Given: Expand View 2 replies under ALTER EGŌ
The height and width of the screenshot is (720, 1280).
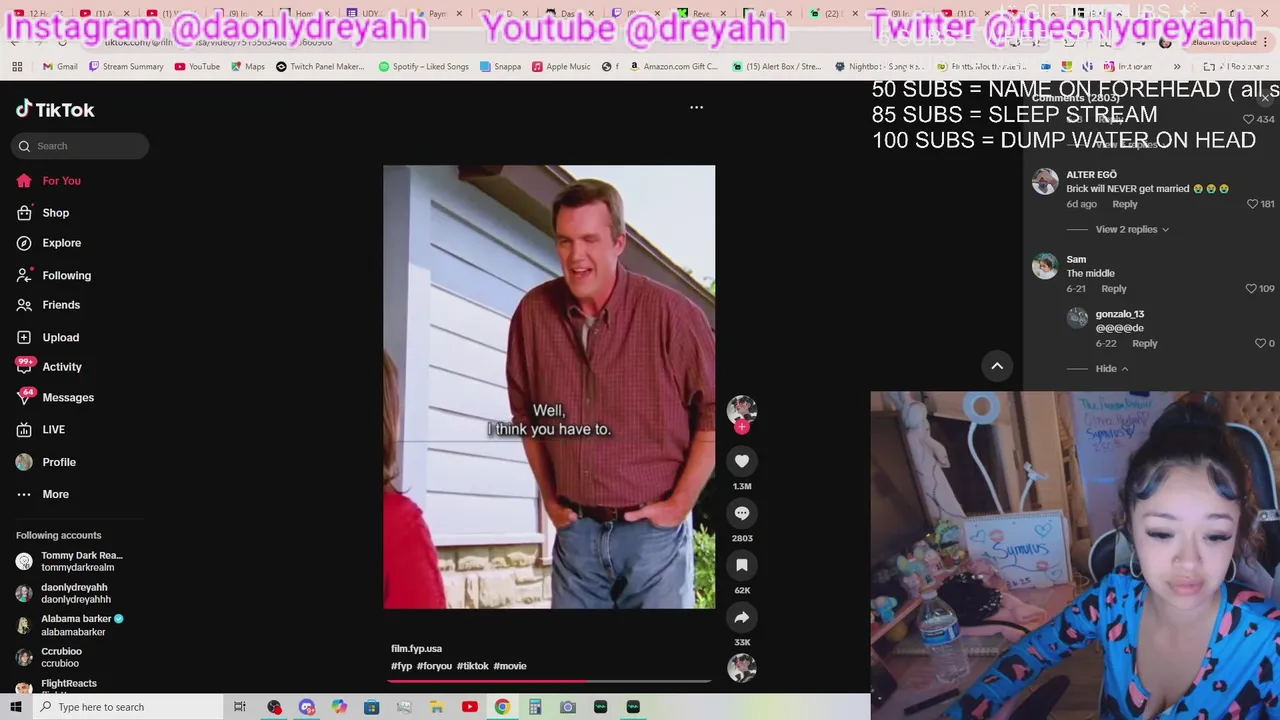Looking at the screenshot, I should click(1132, 230).
